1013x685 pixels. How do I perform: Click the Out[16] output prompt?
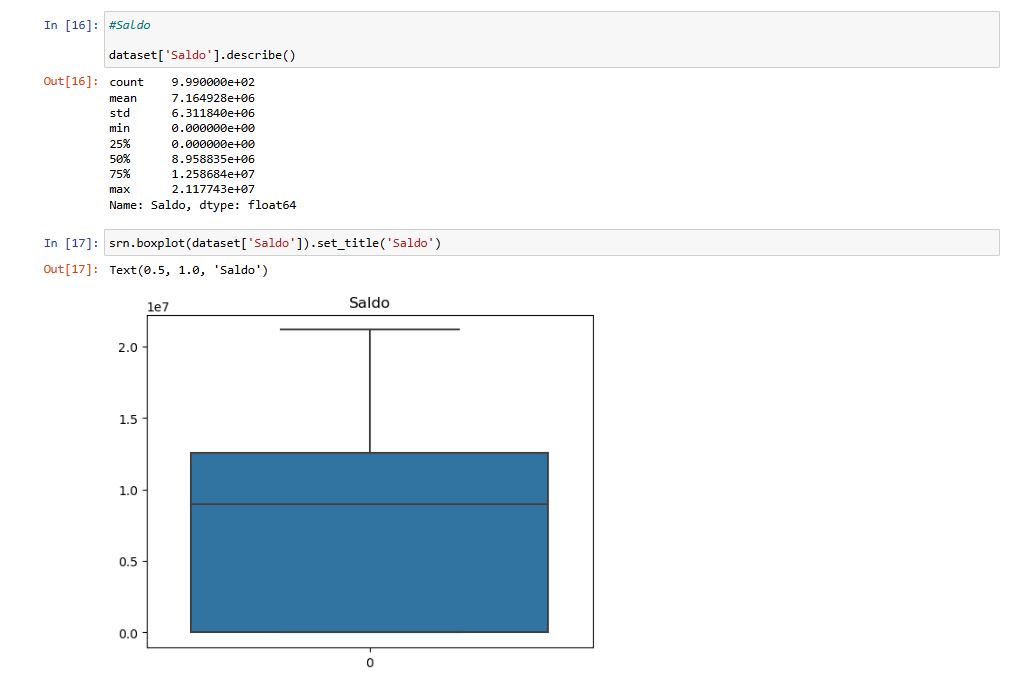tap(70, 81)
